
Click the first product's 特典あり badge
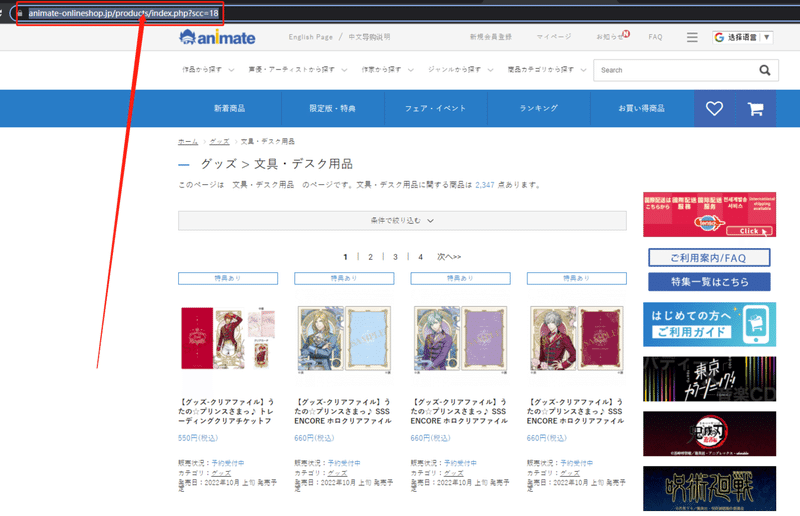click(228, 278)
